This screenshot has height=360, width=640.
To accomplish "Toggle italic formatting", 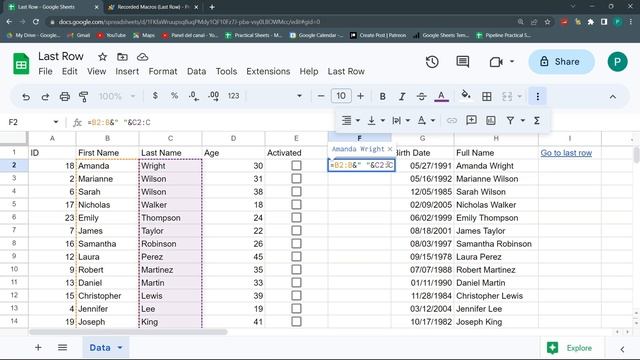I will (402, 96).
